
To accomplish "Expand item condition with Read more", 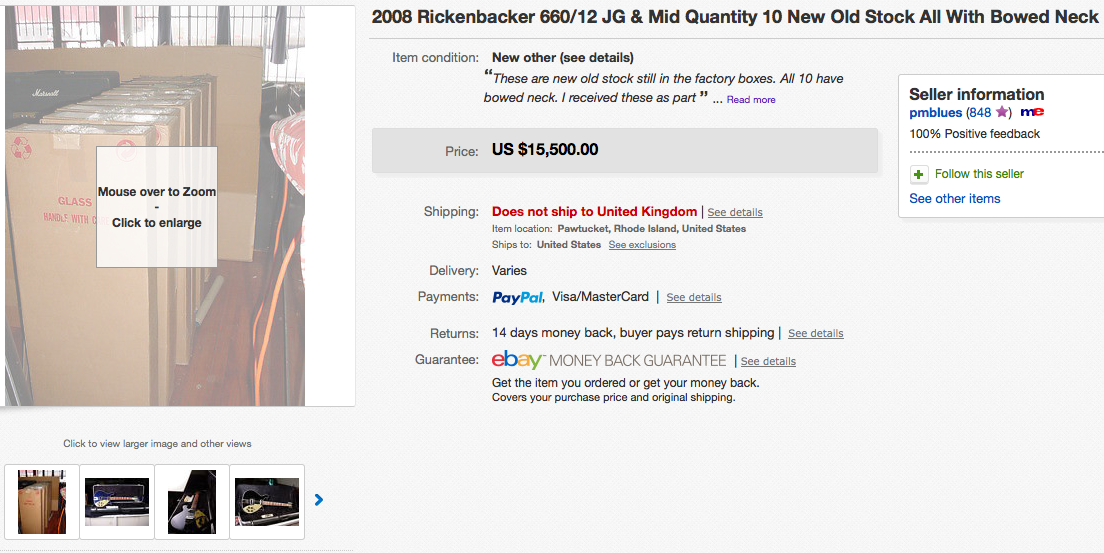I will [x=750, y=100].
